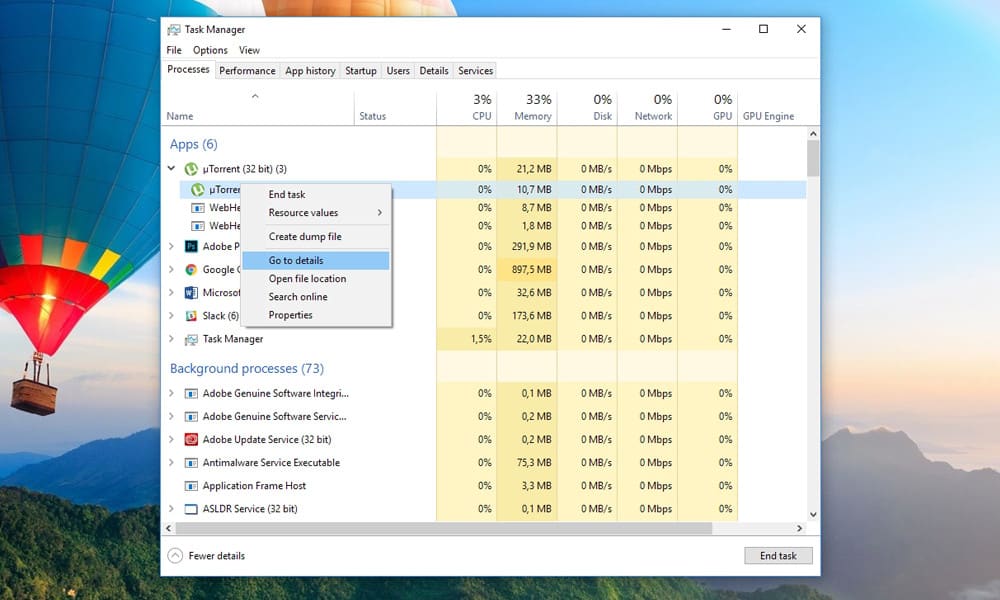Click the Fewer details link
This screenshot has height=600, width=1000.
[x=217, y=556]
